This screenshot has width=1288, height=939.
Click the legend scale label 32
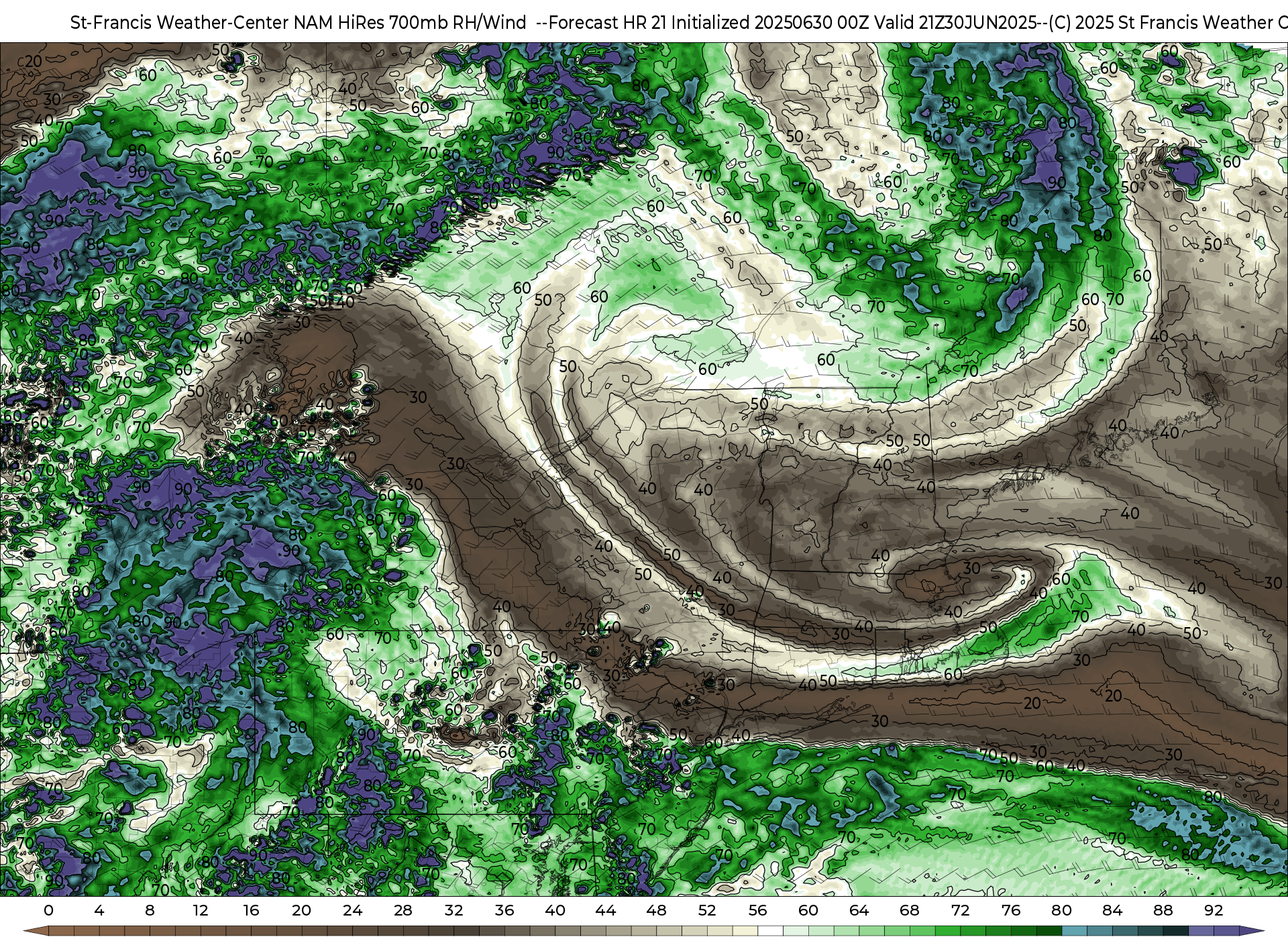point(453,910)
